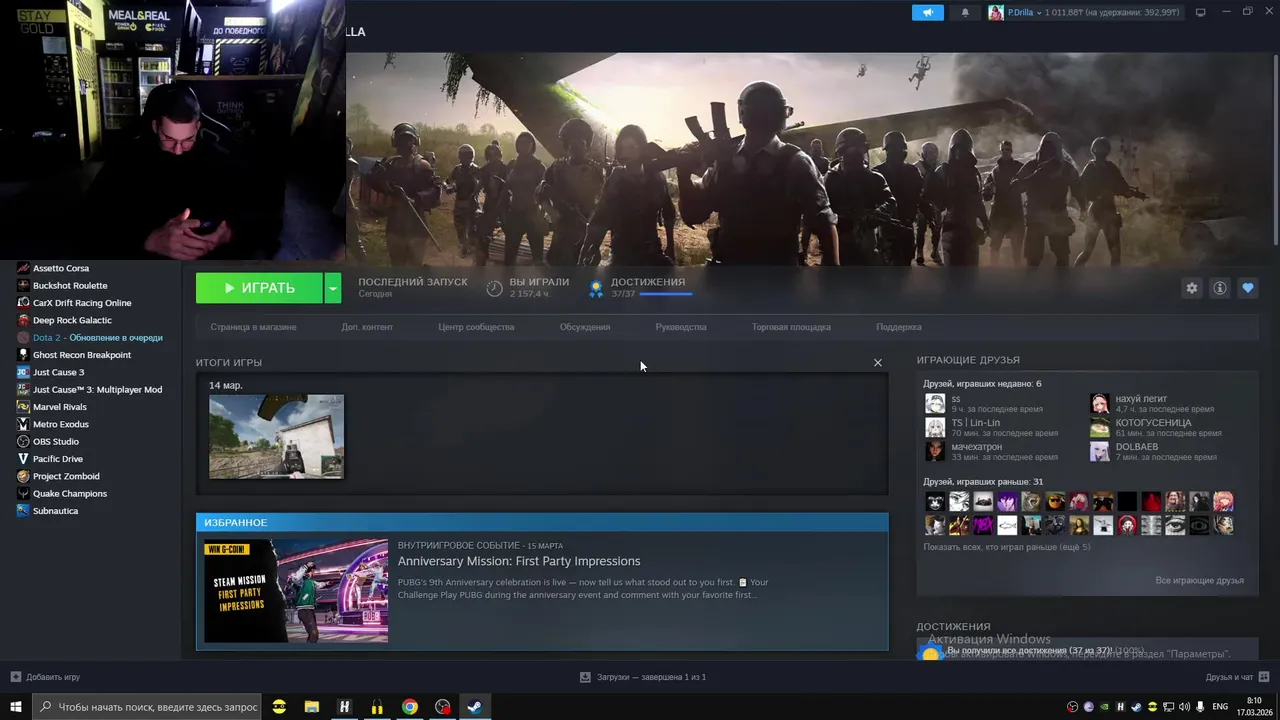The height and width of the screenshot is (720, 1280).
Task: Open Торговая площадка tab
Action: 791,327
